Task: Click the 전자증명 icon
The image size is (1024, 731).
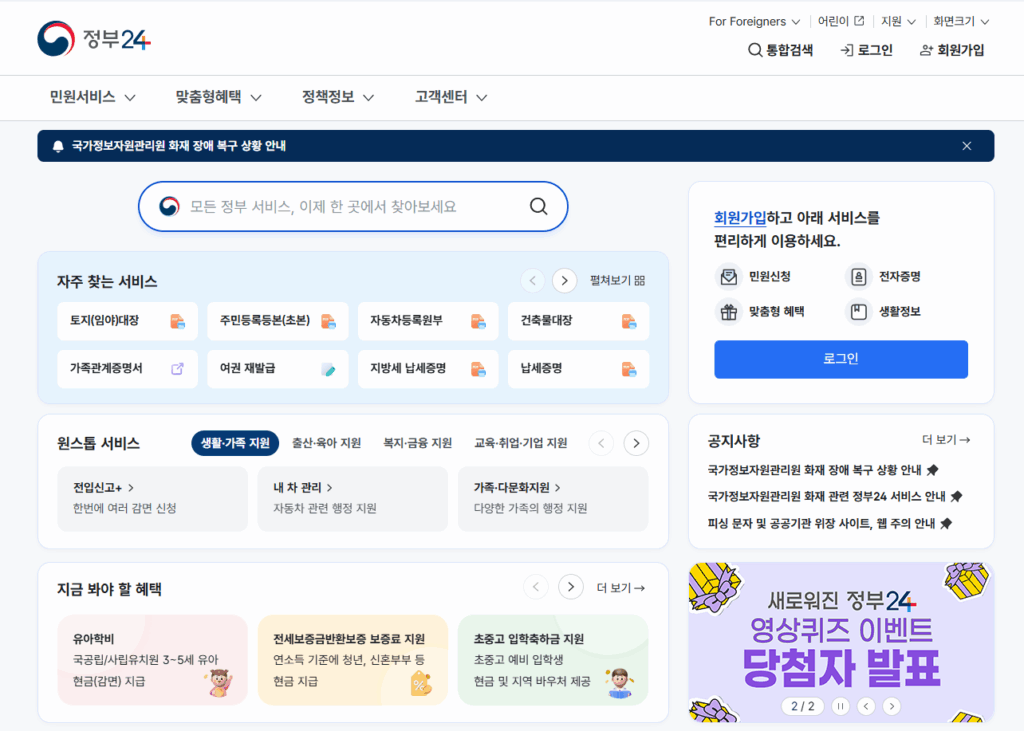Action: pyautogui.click(x=858, y=277)
